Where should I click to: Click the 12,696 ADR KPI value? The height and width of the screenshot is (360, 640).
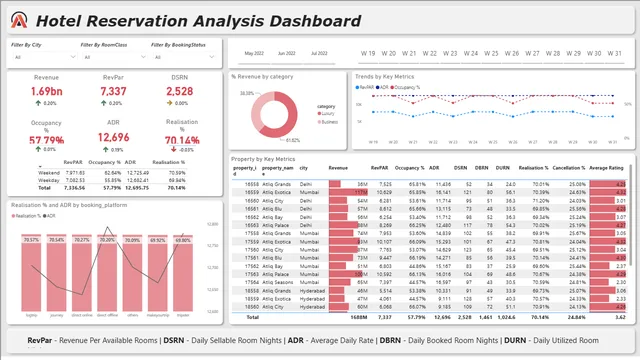[113, 138]
